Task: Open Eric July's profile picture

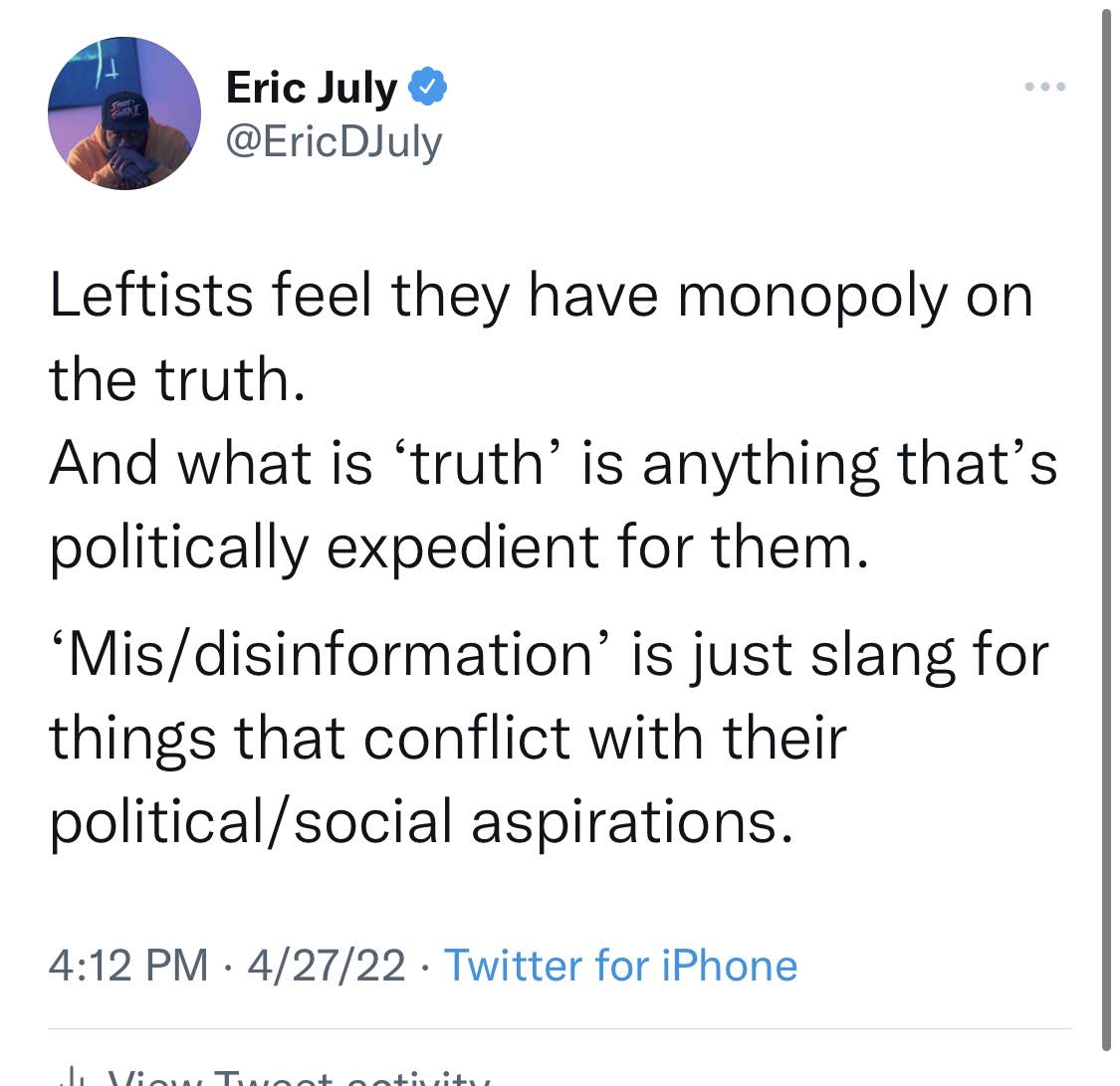Action: point(124,113)
